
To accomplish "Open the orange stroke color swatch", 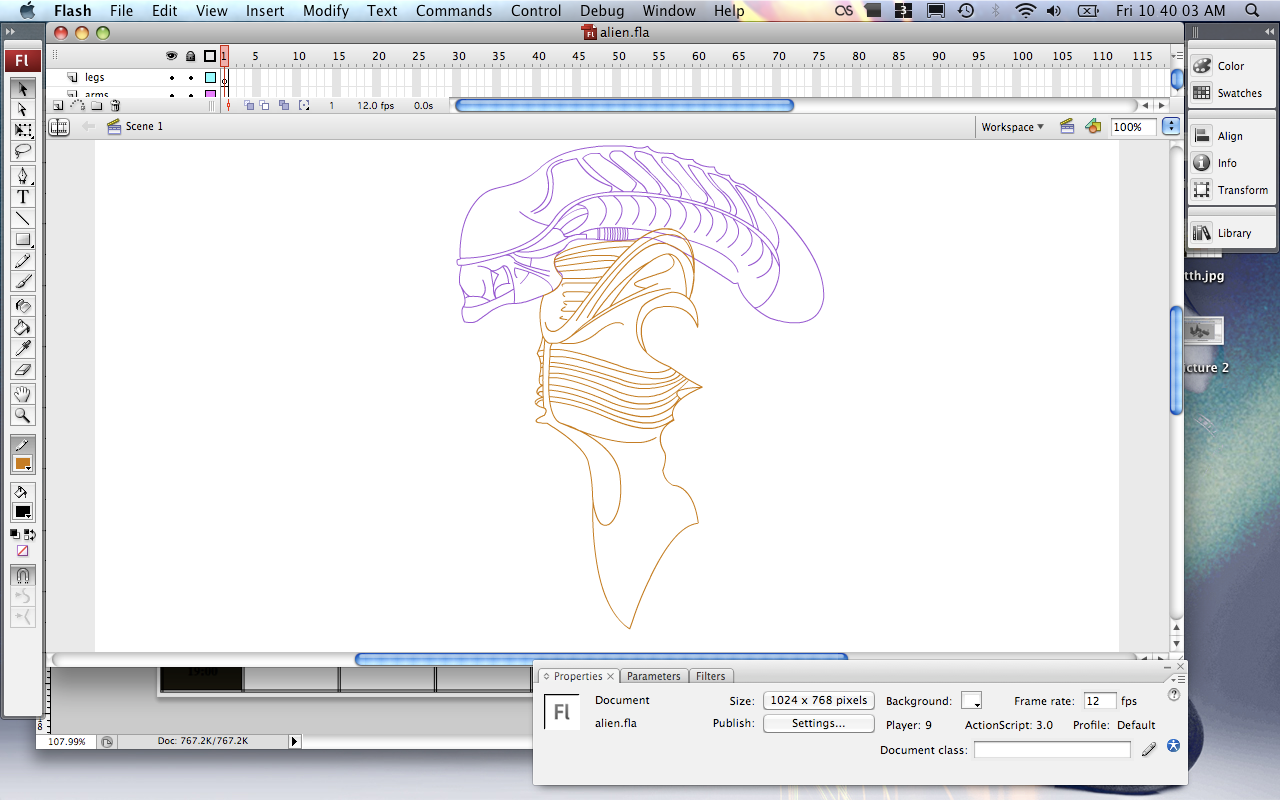I will [22, 465].
